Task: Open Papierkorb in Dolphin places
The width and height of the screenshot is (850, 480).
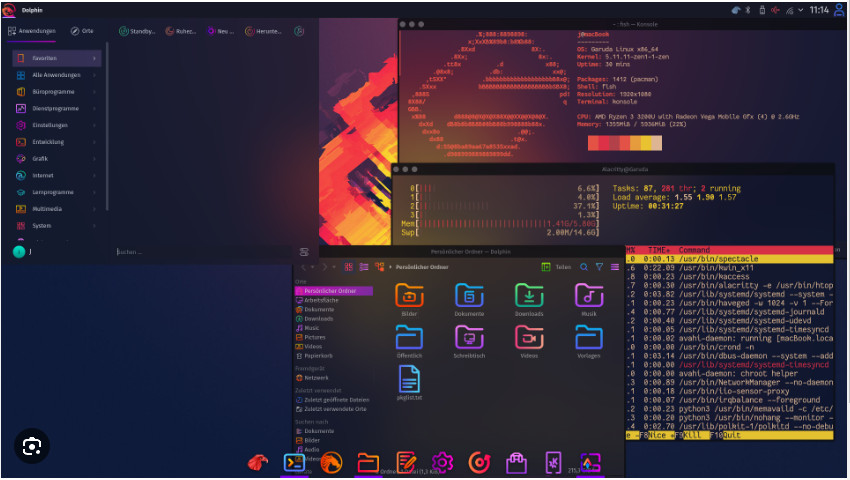Action: (x=333, y=356)
